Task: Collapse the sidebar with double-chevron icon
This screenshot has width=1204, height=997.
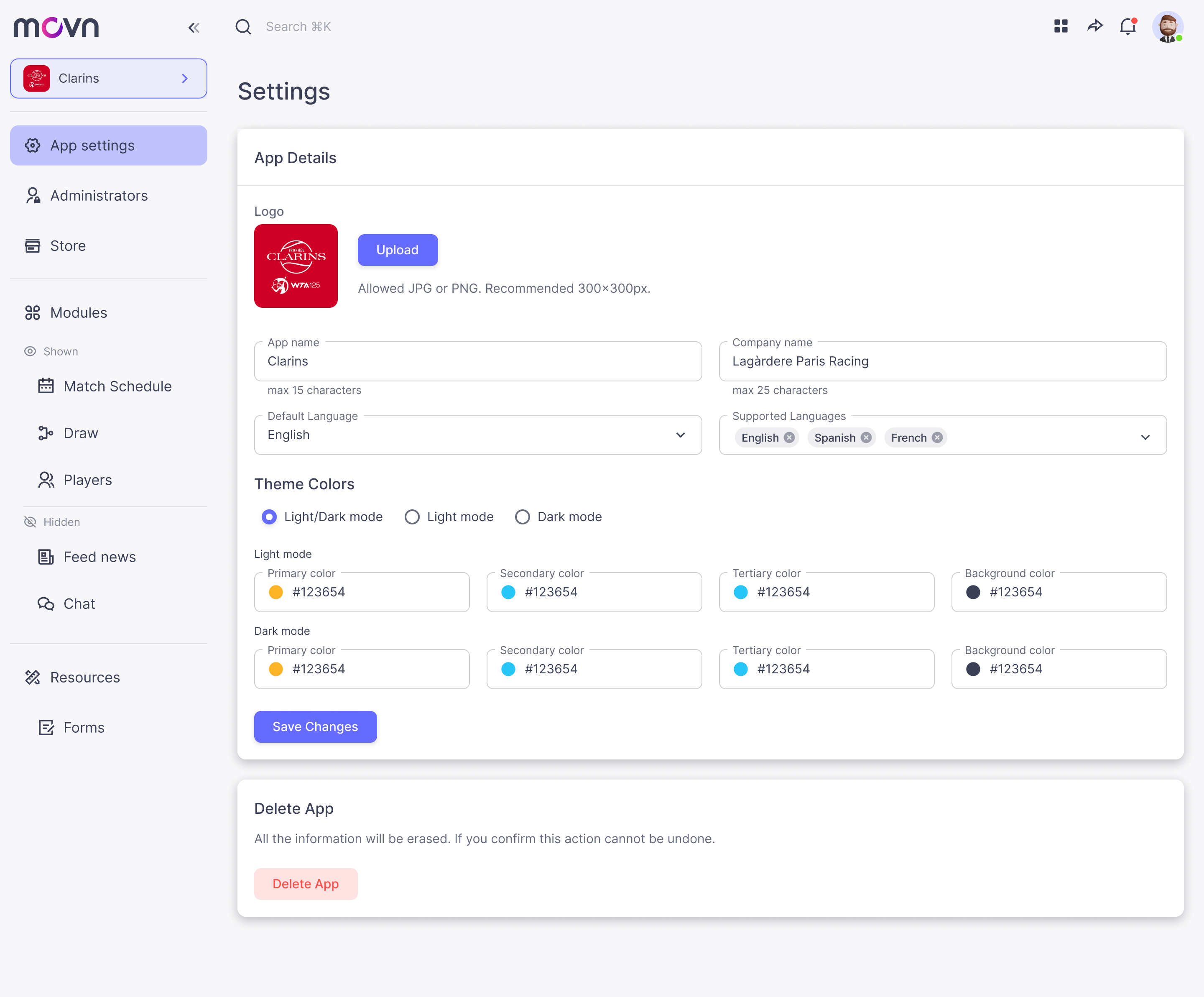Action: click(x=194, y=28)
